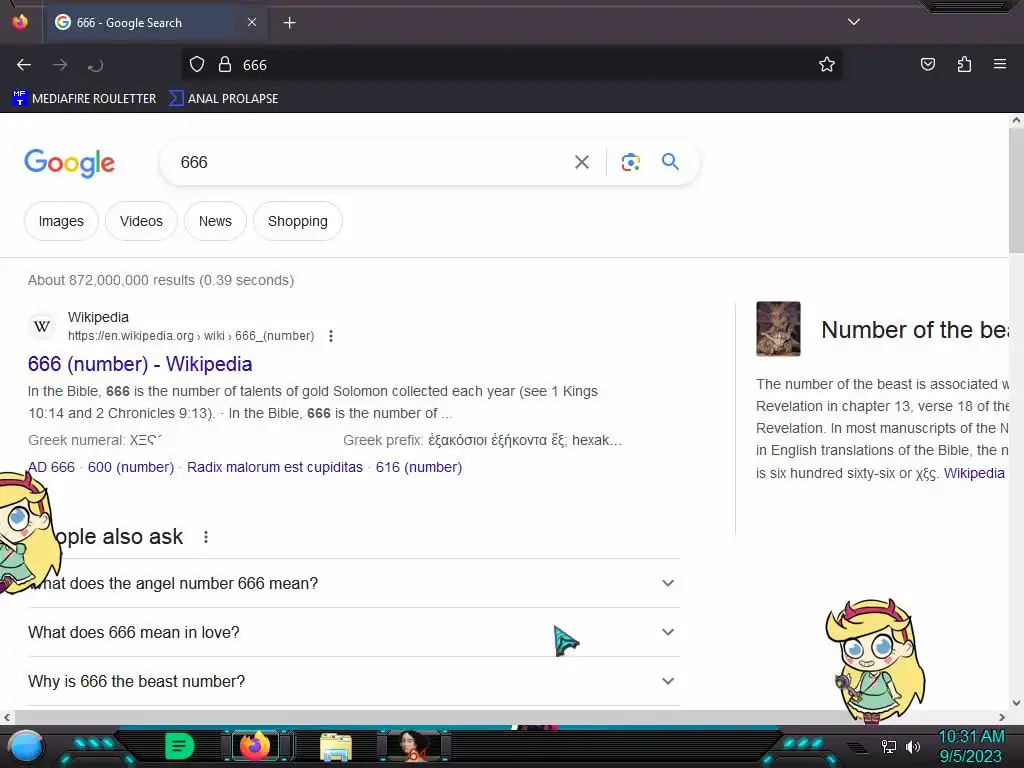Open the volume speaker tray icon

coord(913,746)
